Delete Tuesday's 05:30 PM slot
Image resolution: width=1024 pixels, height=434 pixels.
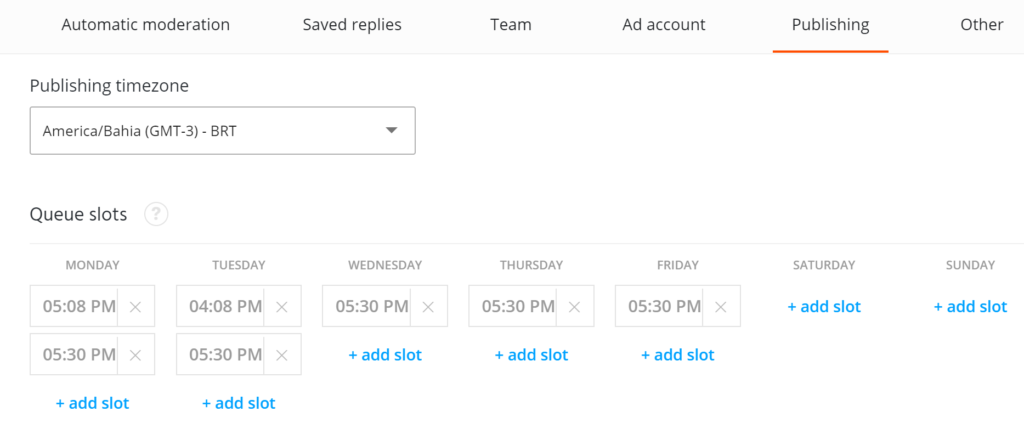(x=282, y=355)
